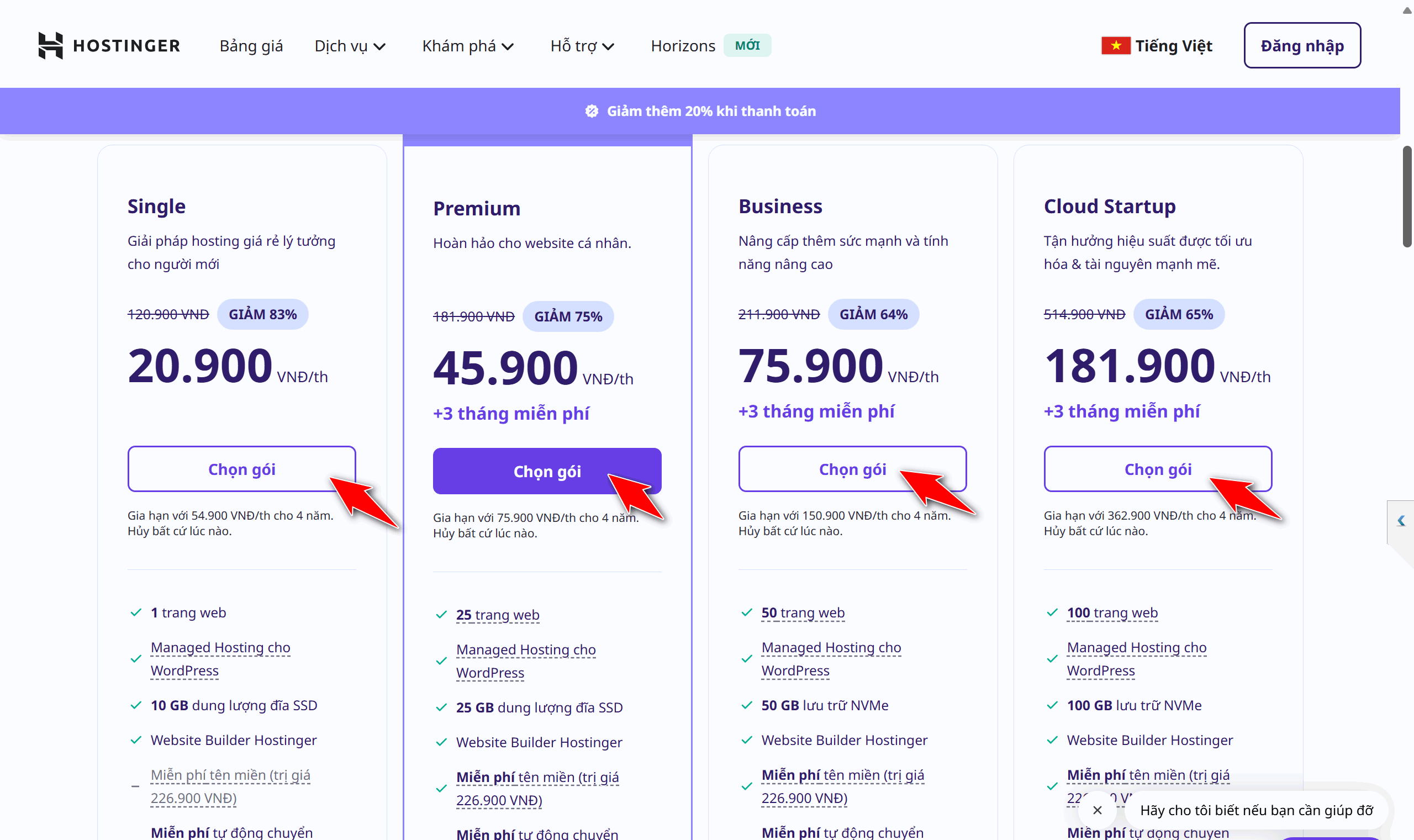The height and width of the screenshot is (840, 1414).
Task: Choose the Cloud Startup plan
Action: coord(1158,469)
